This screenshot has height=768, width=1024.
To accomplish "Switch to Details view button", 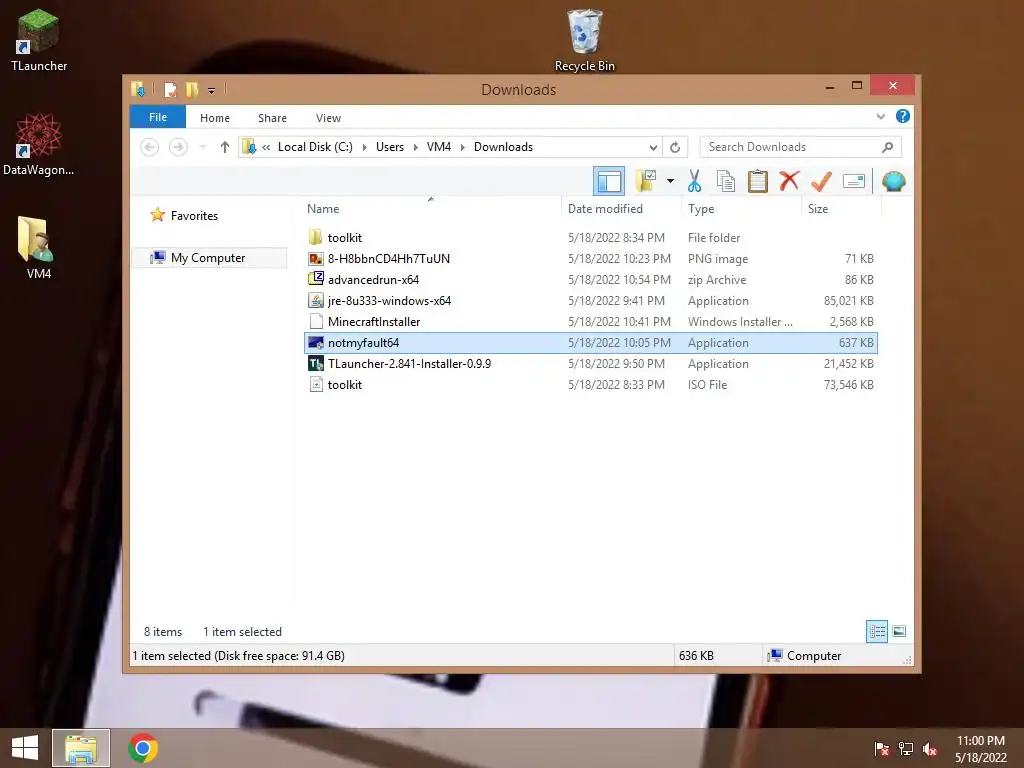I will tap(877, 631).
